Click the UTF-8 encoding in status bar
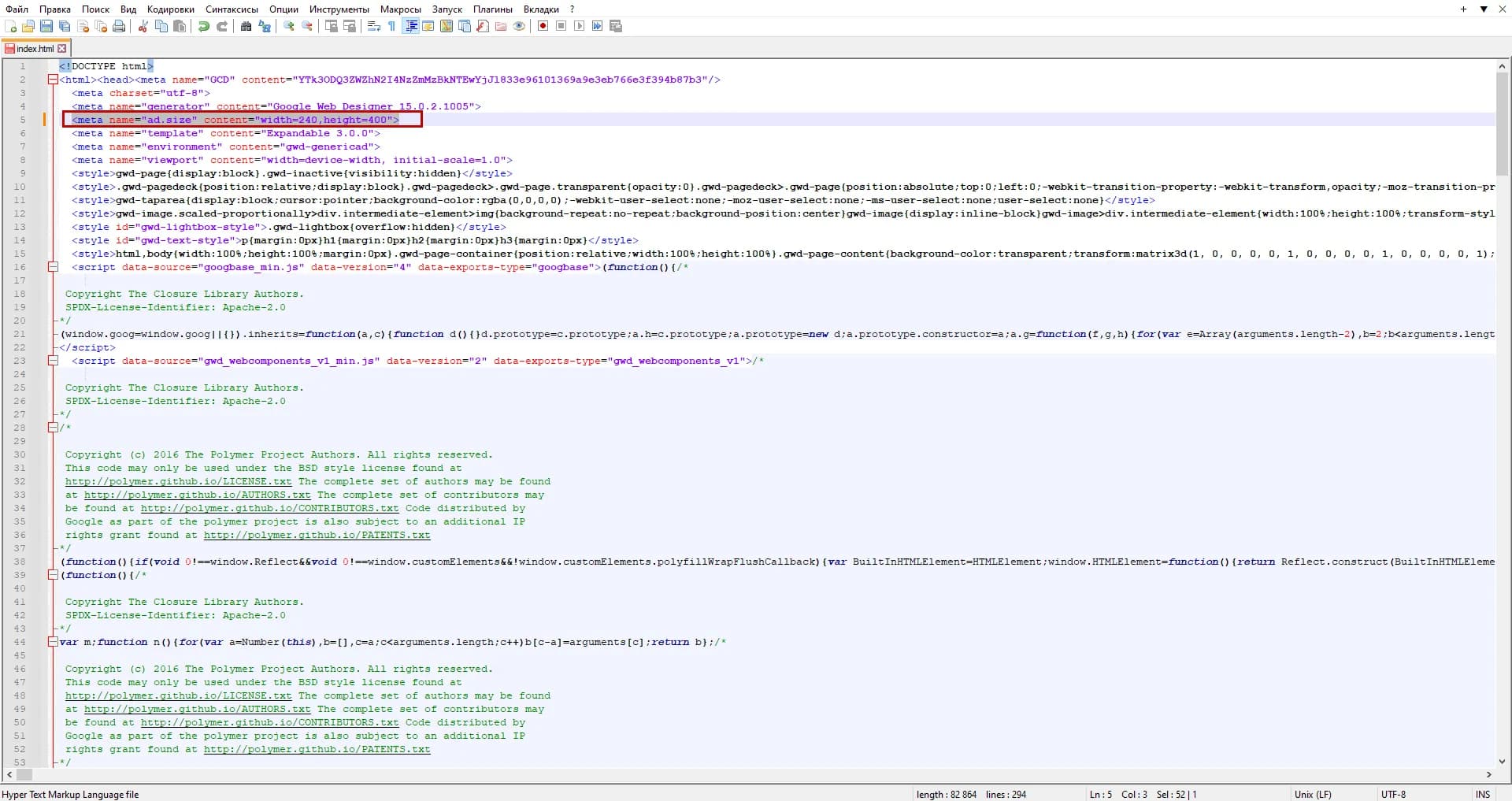Image resolution: width=1512 pixels, height=801 pixels. coord(1393,794)
